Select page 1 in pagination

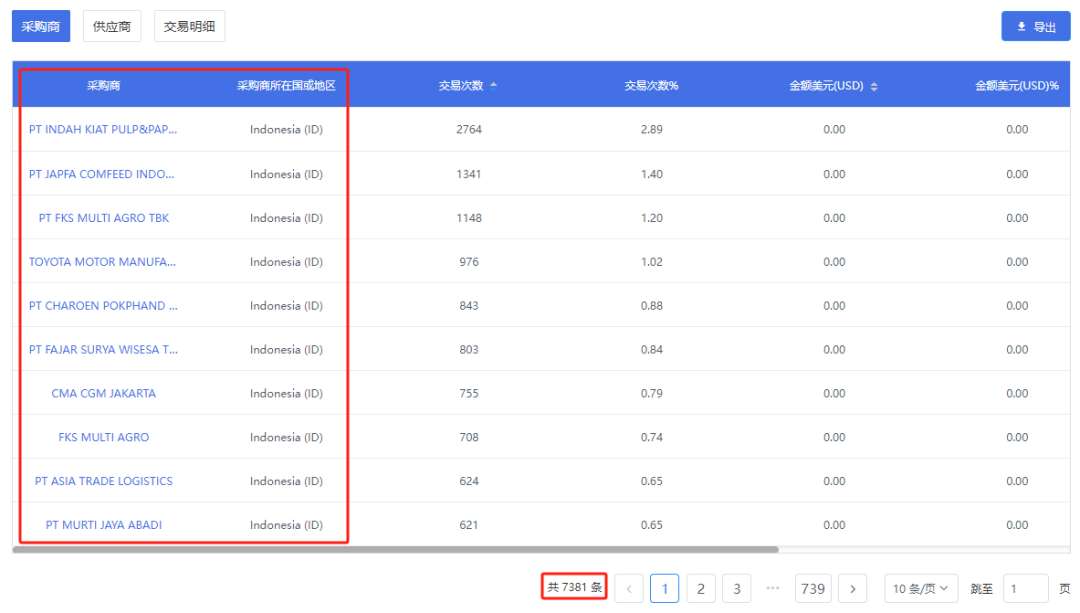[x=665, y=589]
